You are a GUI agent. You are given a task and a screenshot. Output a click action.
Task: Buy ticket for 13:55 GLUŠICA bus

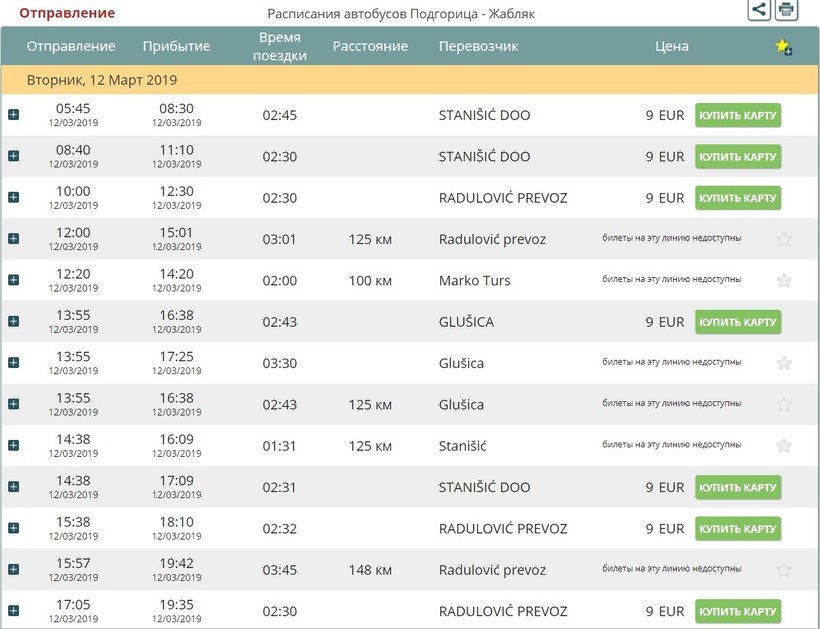738,322
